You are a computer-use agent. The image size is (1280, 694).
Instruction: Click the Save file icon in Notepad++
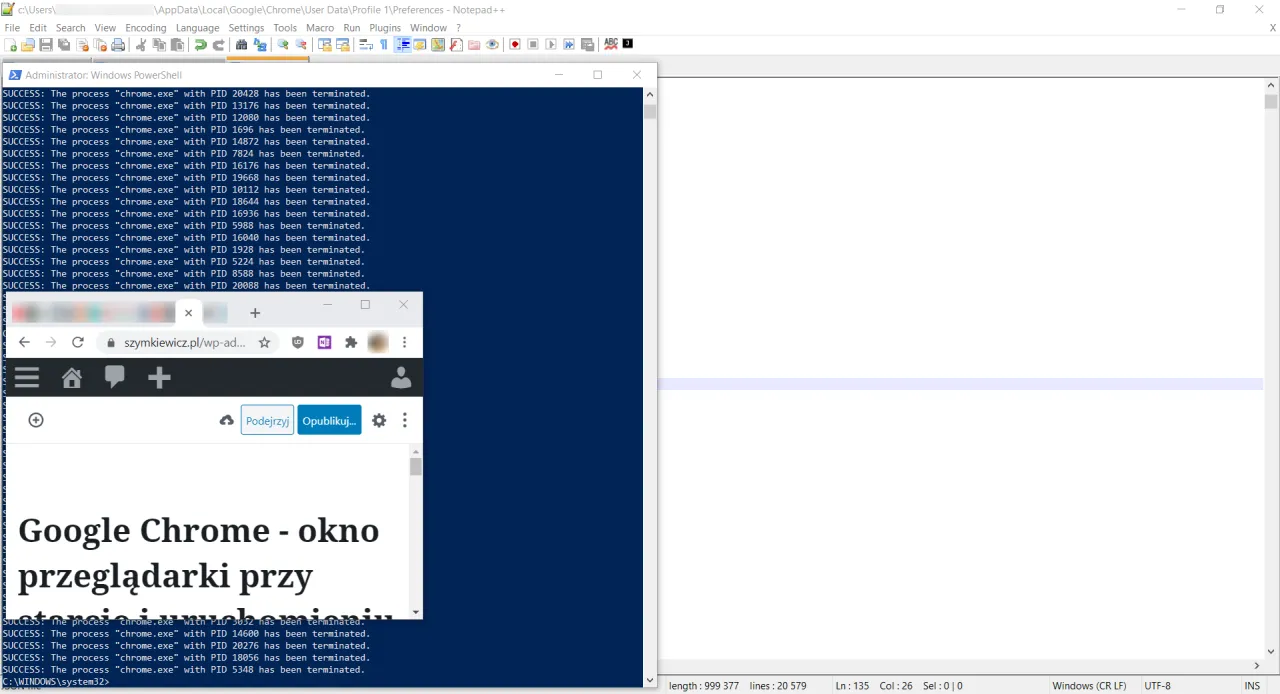46,44
